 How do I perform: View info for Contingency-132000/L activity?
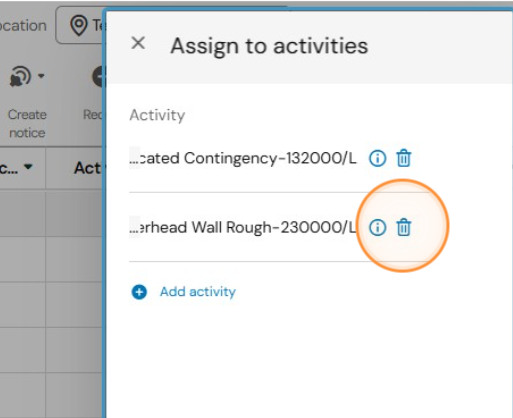[377, 158]
